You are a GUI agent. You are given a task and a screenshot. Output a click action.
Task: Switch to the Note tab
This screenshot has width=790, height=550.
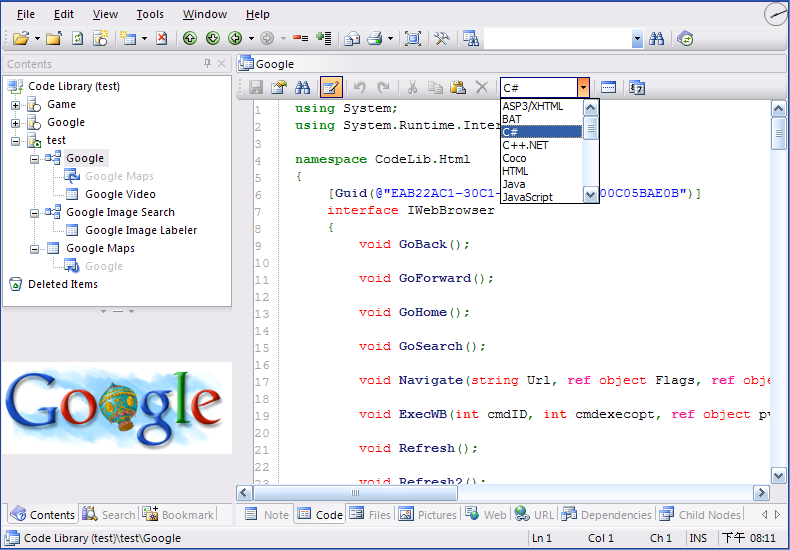click(267, 515)
